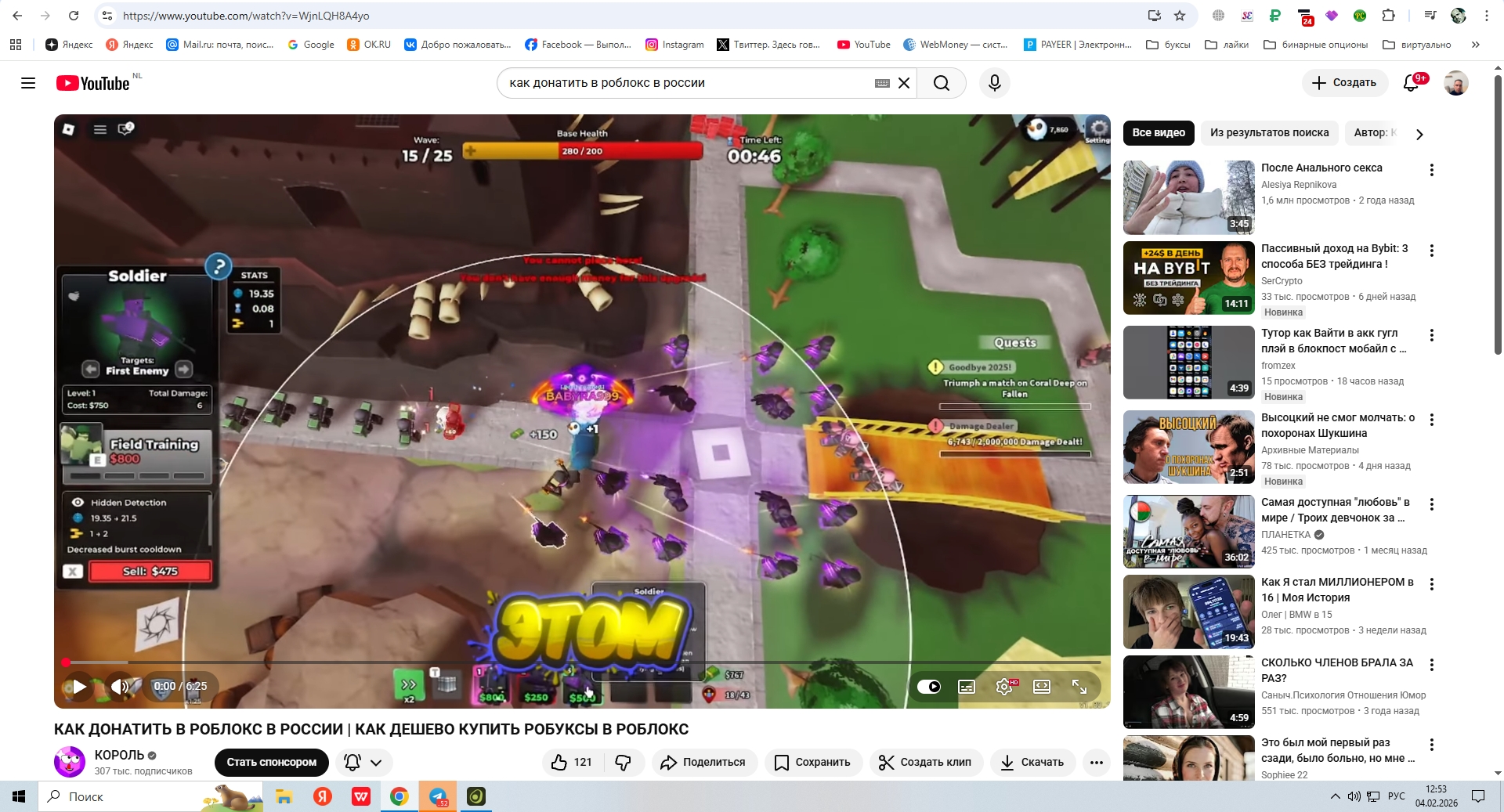
Task: Open the Windows notification center icon
Action: click(x=1478, y=796)
